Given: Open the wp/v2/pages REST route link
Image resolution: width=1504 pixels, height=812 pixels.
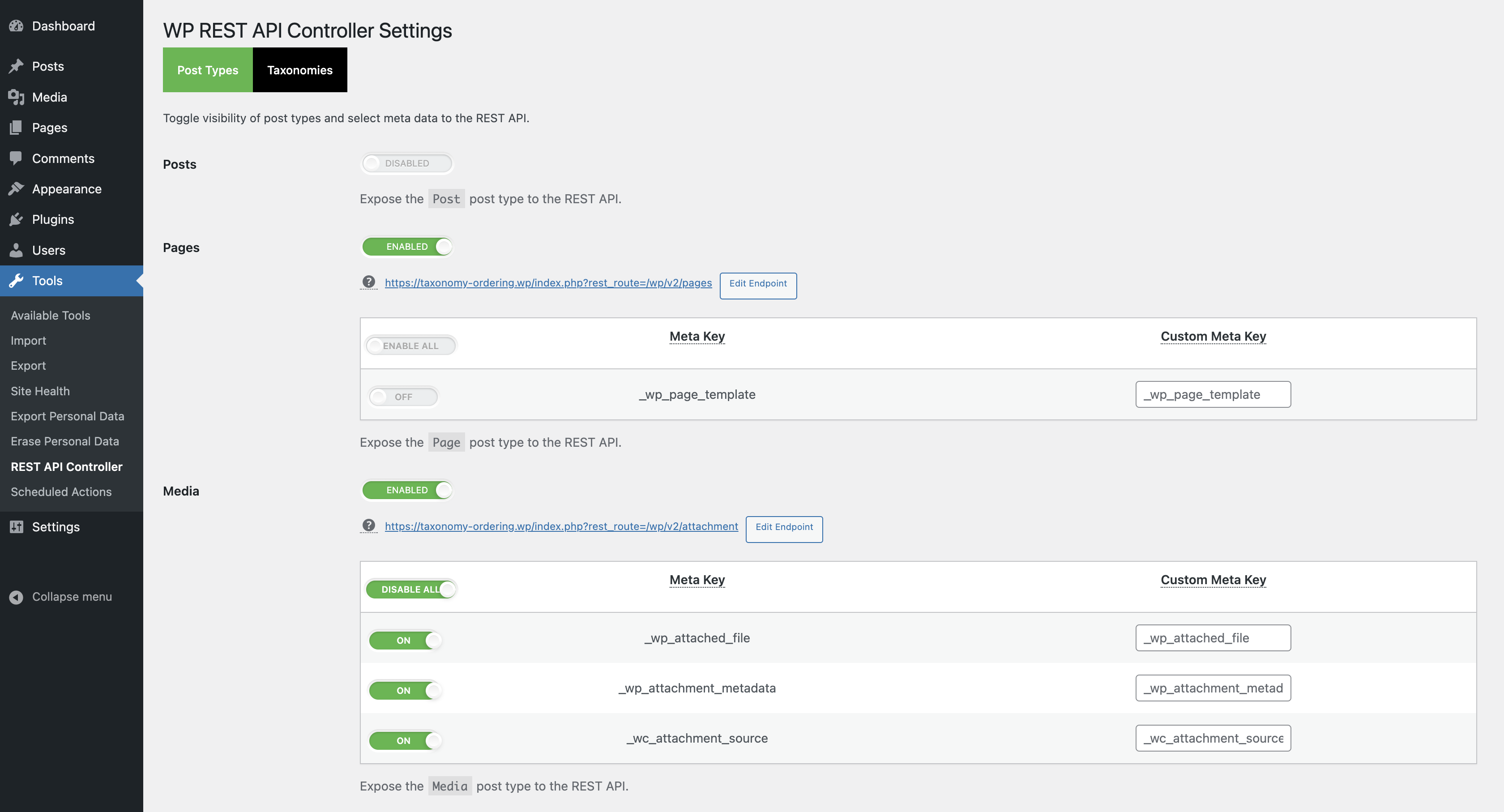Looking at the screenshot, I should pos(548,282).
